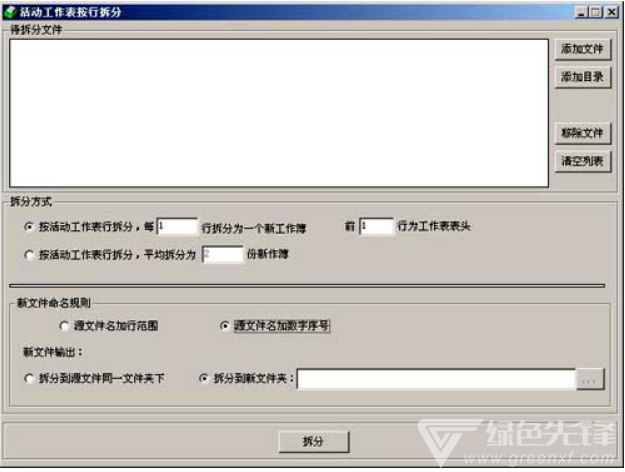This screenshot has height=472, width=625.
Task: Click the 移除文件 button
Action: click(582, 133)
